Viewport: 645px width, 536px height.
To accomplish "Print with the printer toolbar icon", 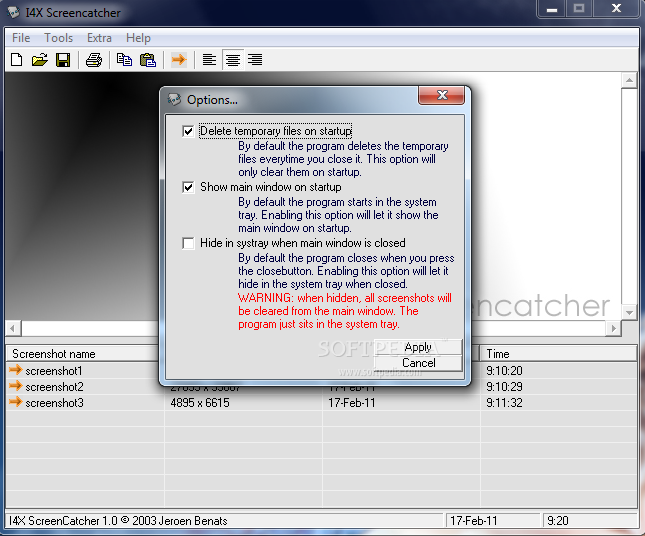I will click(94, 60).
